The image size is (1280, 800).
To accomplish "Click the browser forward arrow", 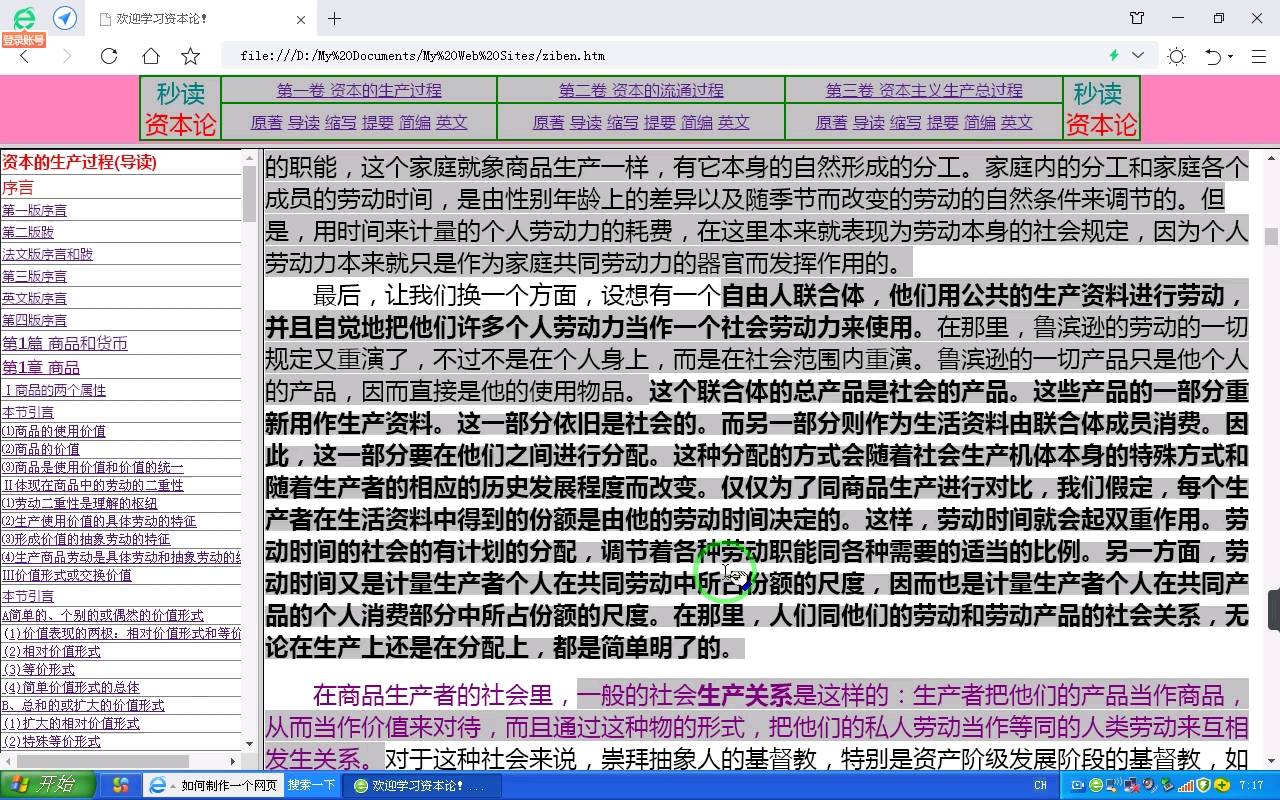I will pyautogui.click(x=67, y=56).
